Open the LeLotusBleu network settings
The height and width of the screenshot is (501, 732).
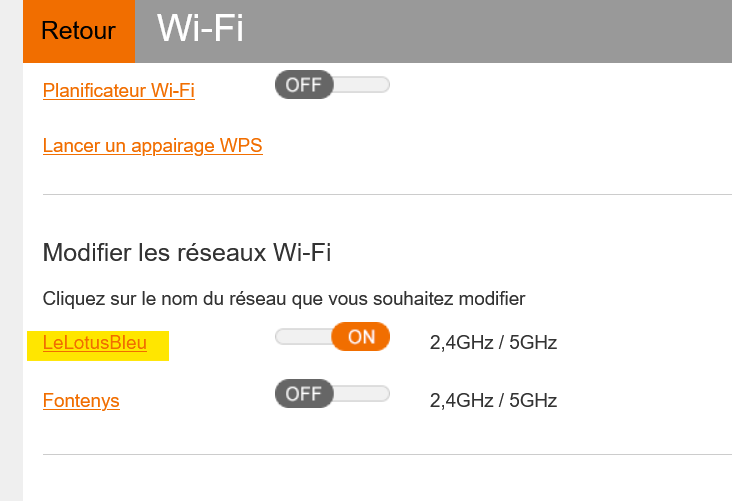[x=95, y=344]
